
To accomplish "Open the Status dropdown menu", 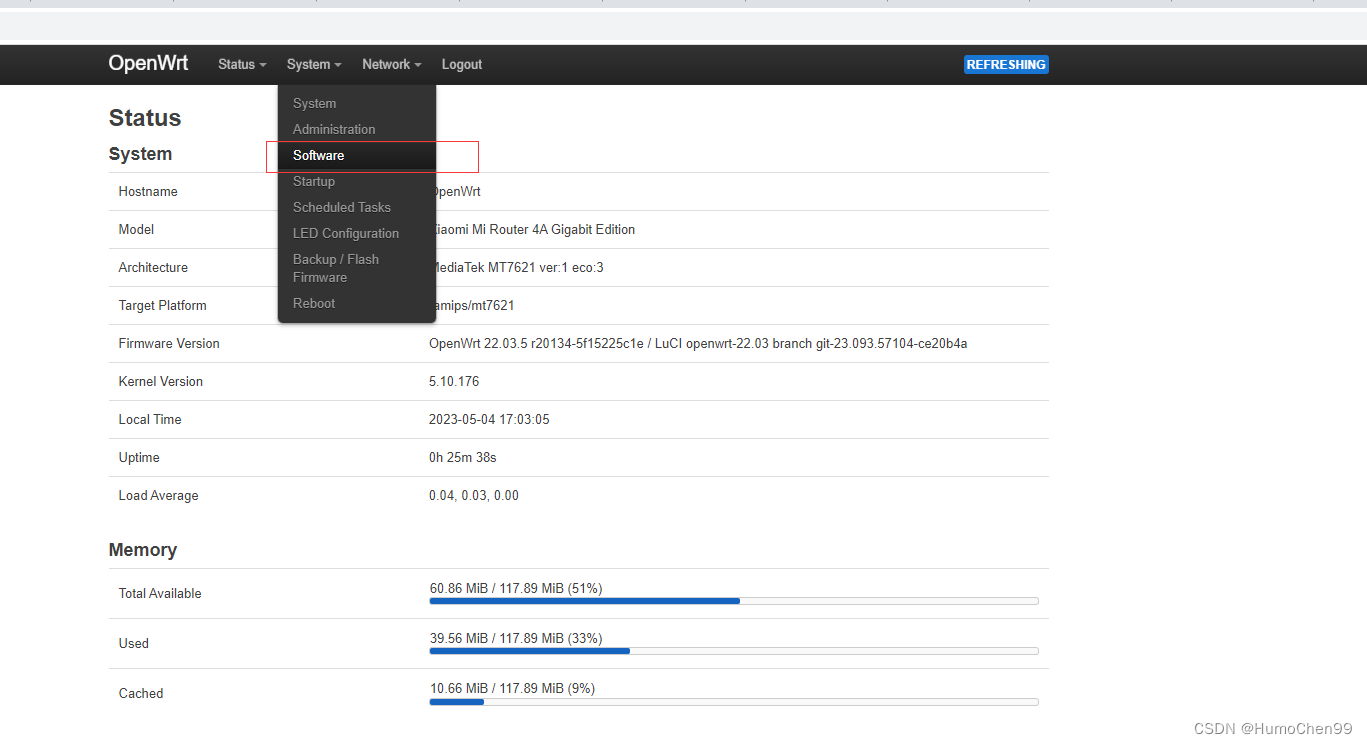I will coord(242,64).
